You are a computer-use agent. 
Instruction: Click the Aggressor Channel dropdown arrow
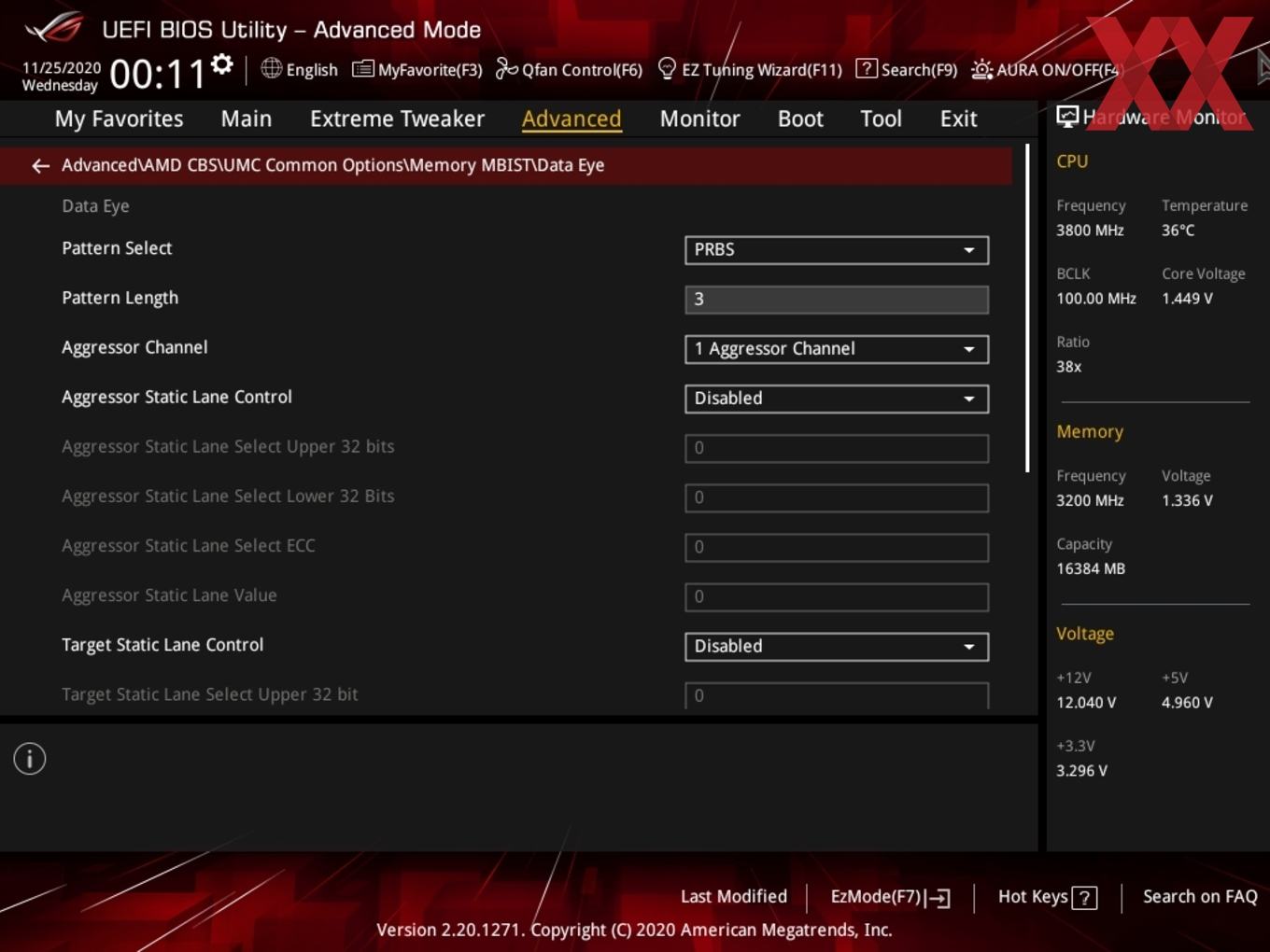[969, 349]
